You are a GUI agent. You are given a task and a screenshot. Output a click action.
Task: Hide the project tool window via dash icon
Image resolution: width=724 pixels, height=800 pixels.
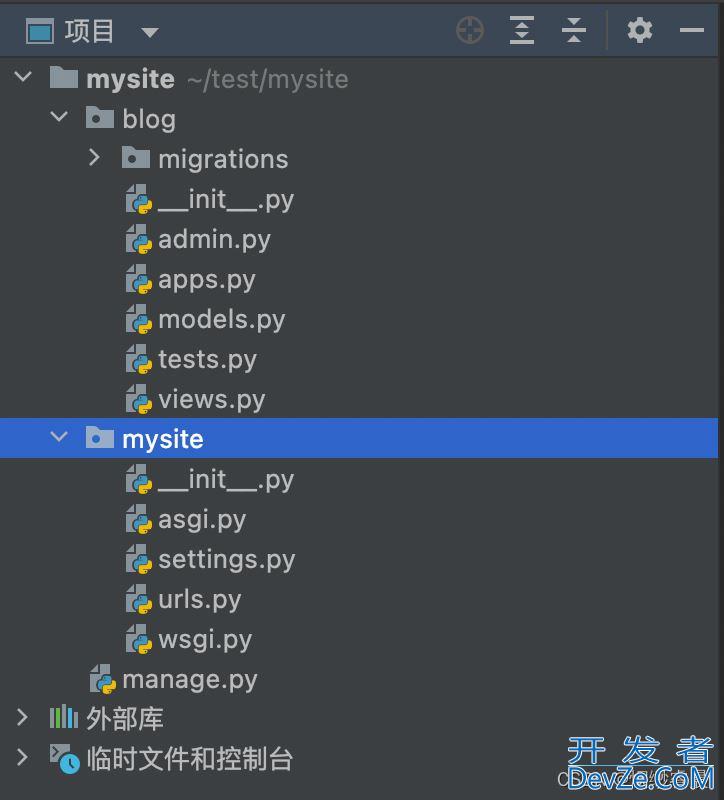[691, 30]
